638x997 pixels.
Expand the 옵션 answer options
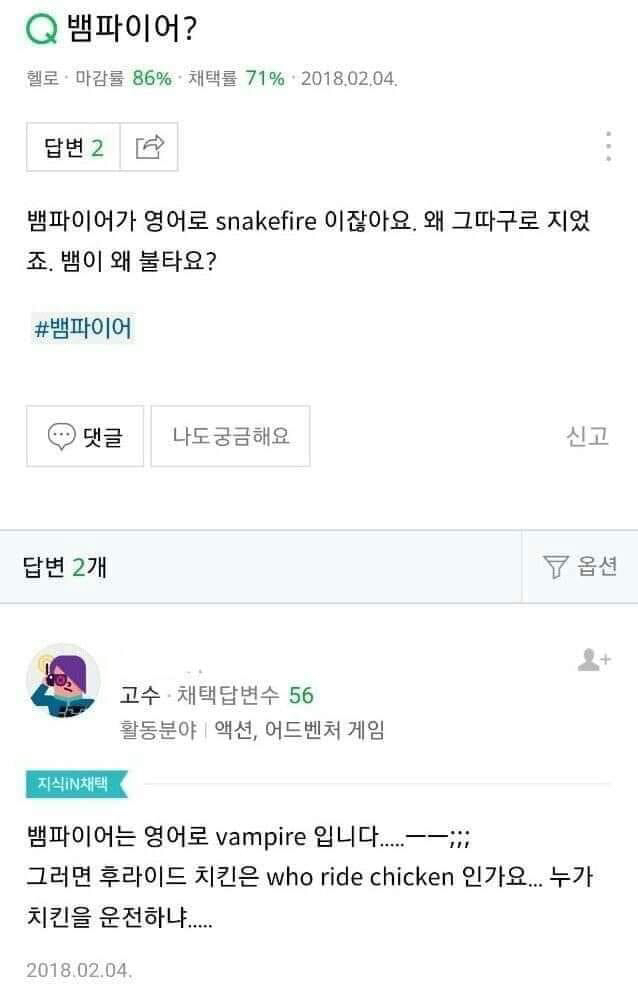pos(579,566)
